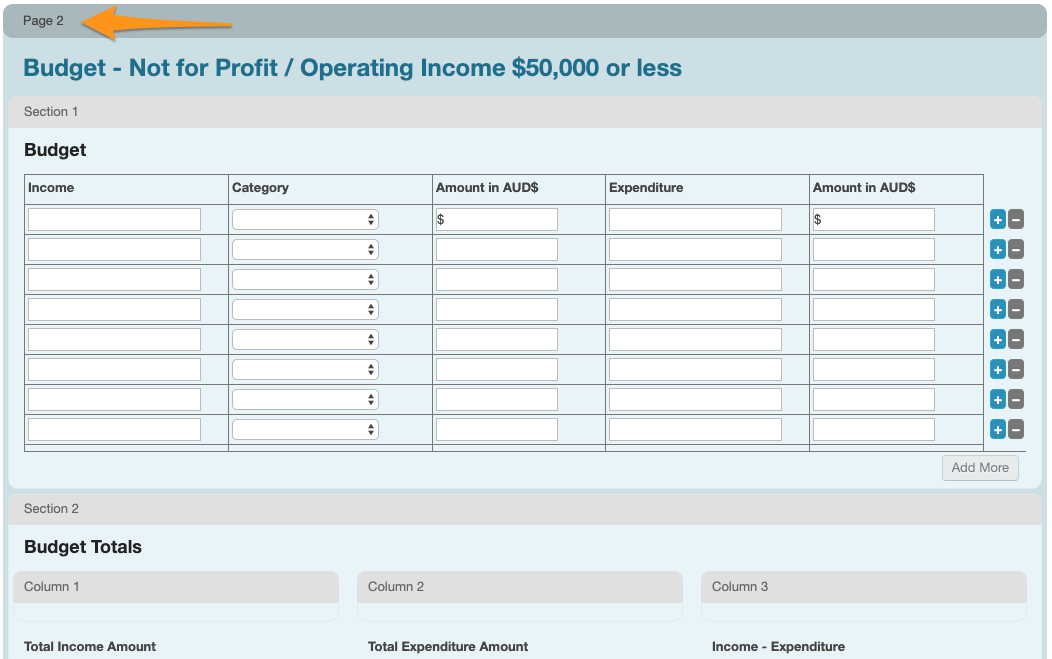Remove the sixth budget row

1015,370
